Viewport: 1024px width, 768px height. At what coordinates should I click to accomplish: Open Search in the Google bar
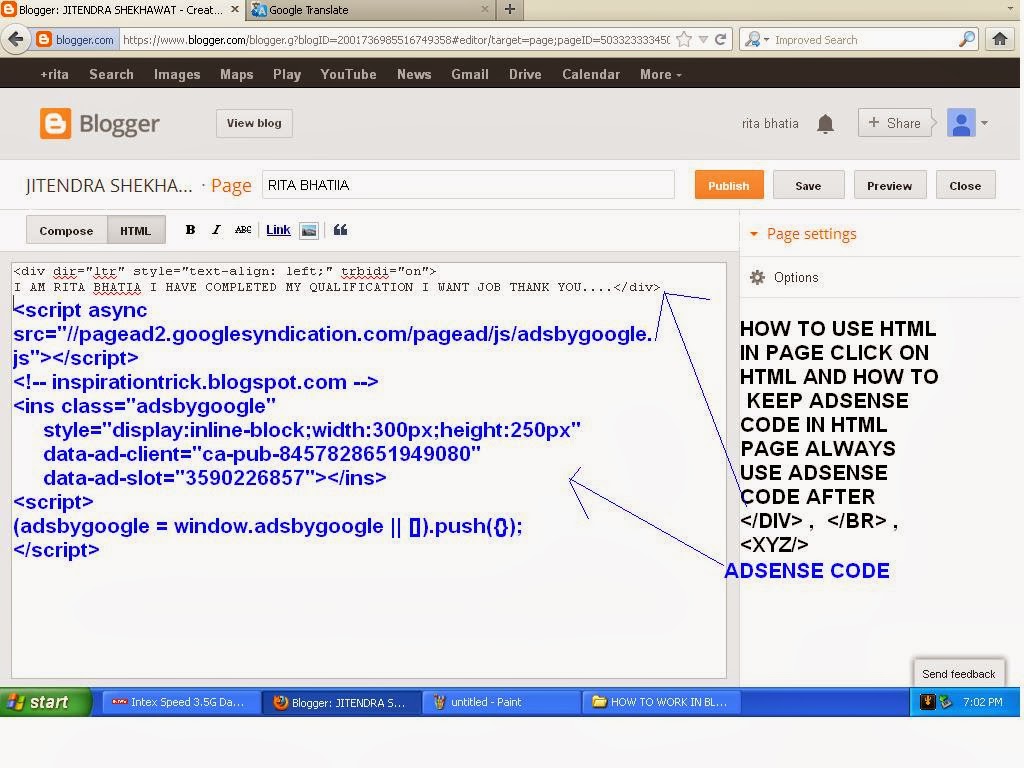click(111, 74)
